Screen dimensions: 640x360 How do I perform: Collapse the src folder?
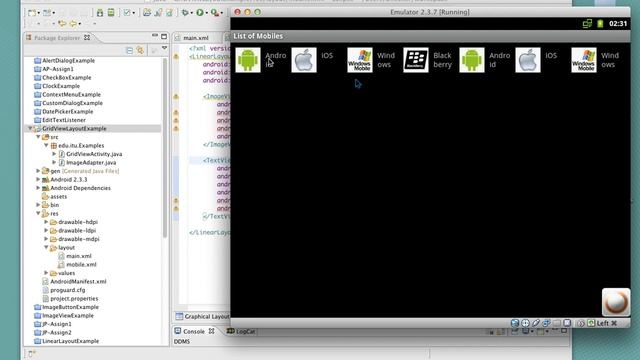pyautogui.click(x=38, y=137)
